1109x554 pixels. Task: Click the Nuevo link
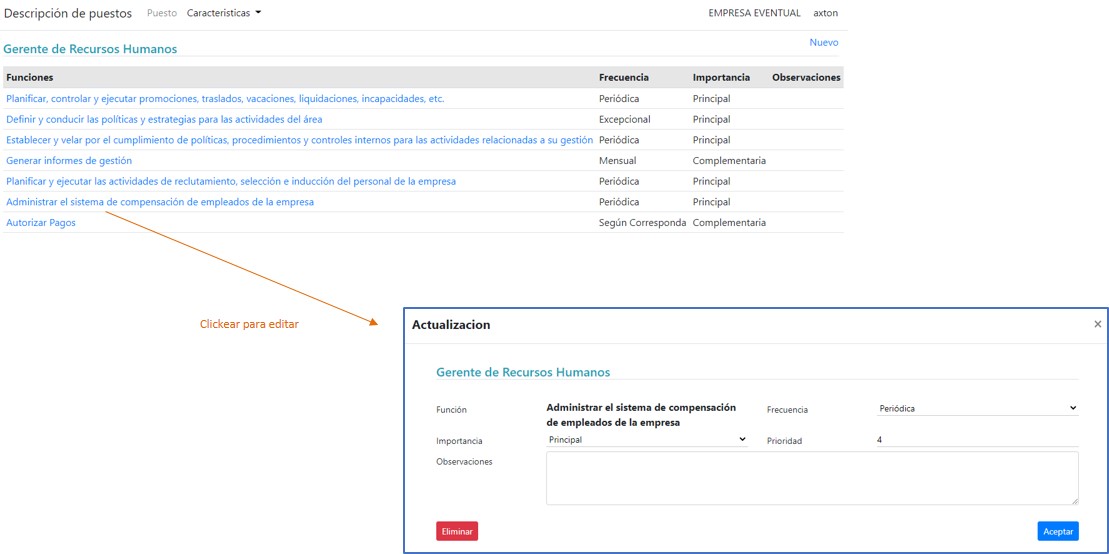pos(823,42)
